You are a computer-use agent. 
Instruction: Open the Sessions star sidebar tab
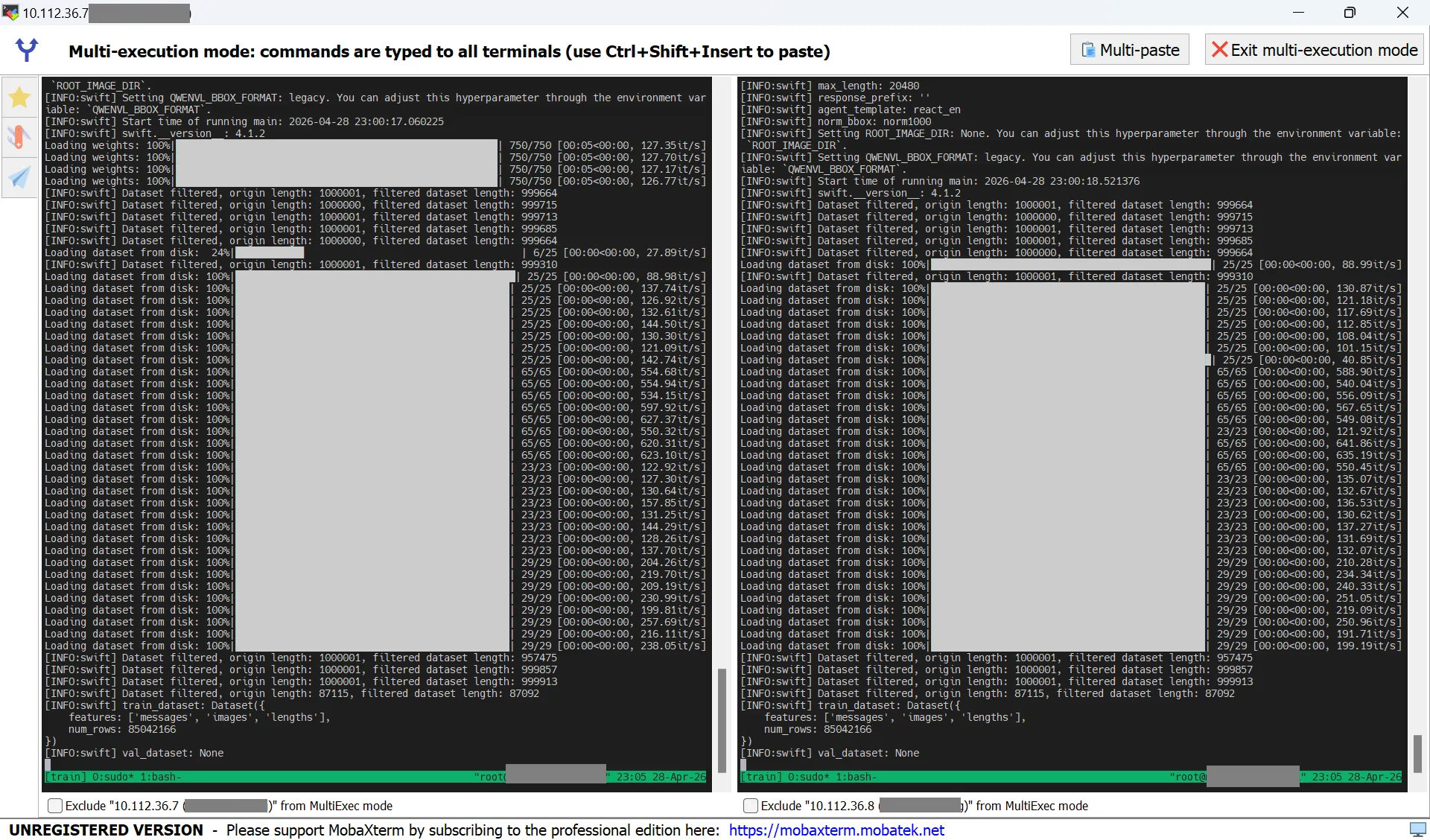19,97
